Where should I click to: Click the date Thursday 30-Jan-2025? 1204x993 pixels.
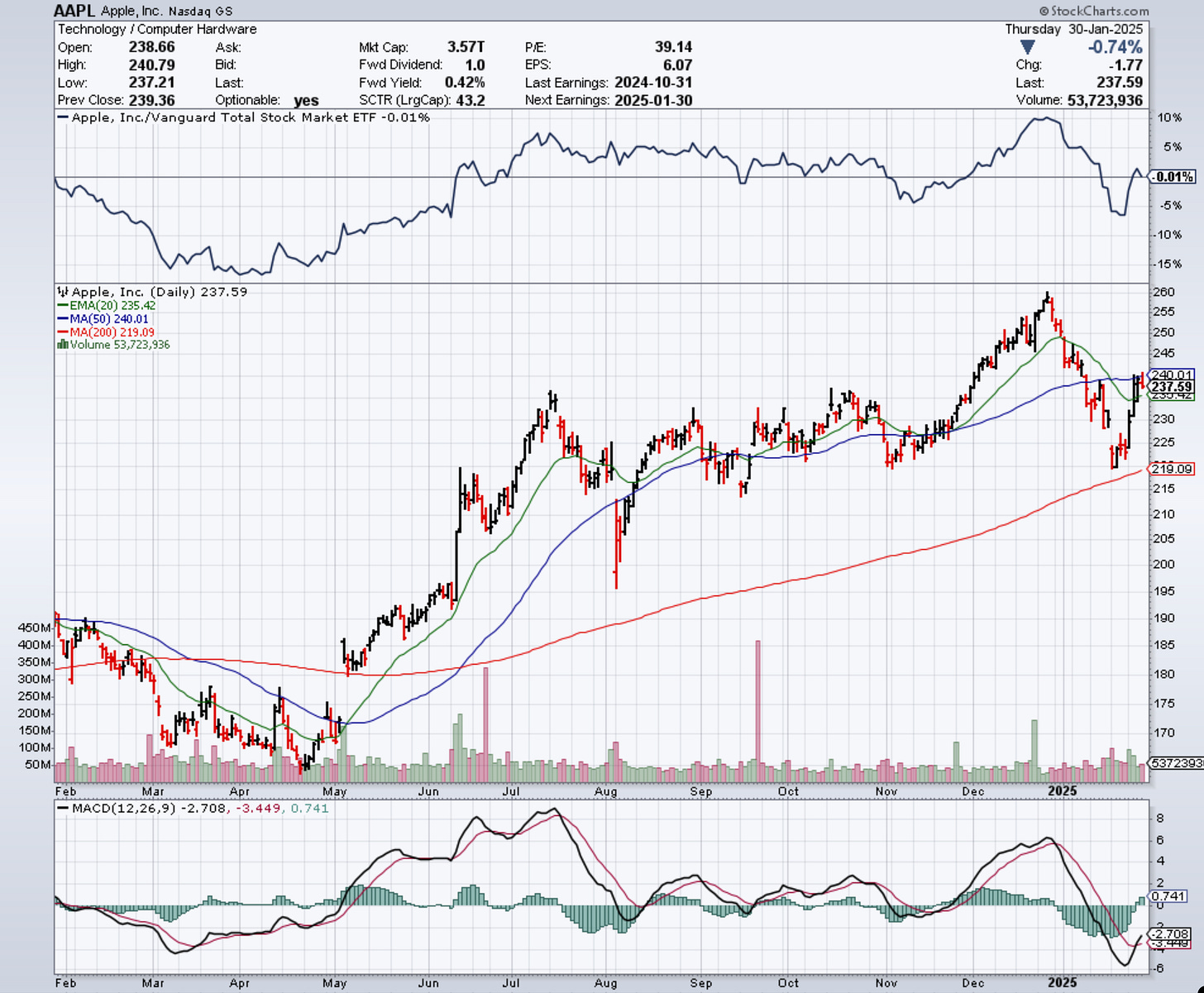[1074, 29]
